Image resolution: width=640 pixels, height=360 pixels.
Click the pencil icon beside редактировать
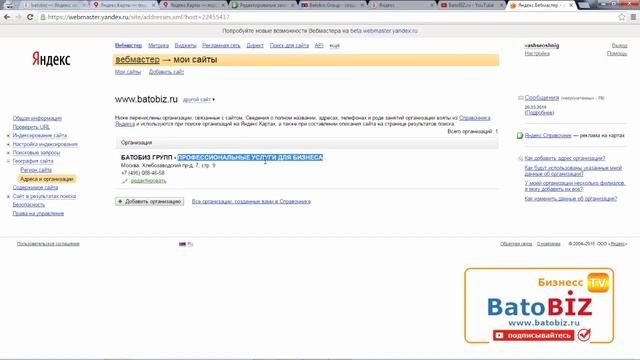124,181
